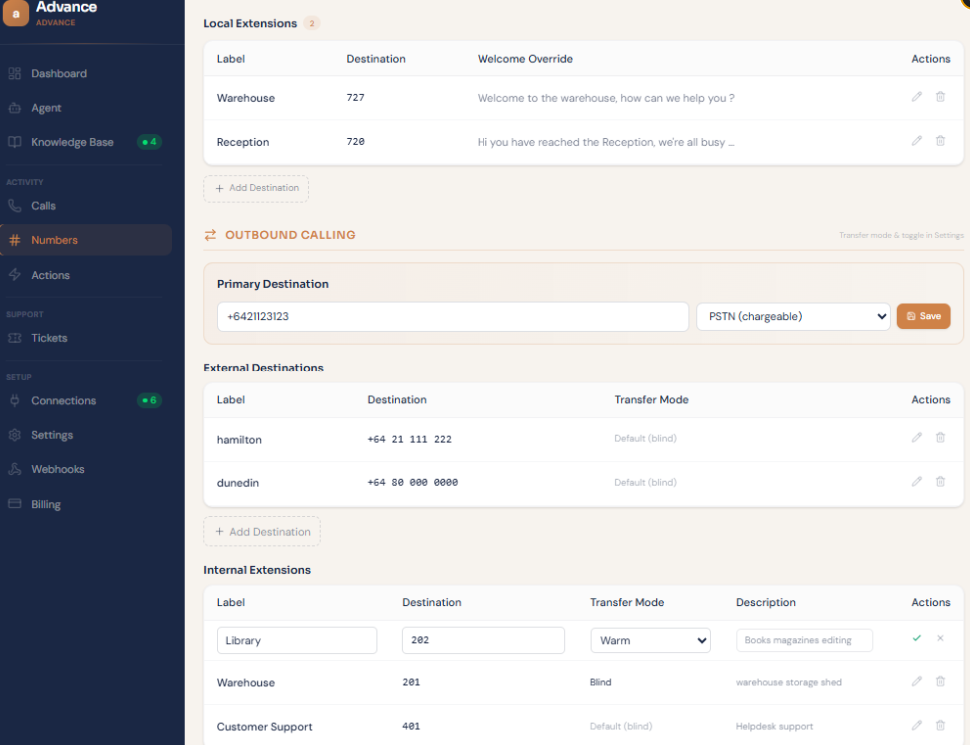The image size is (970, 745).
Task: Go to the Knowledge Base page
Action: [x=72, y=142]
